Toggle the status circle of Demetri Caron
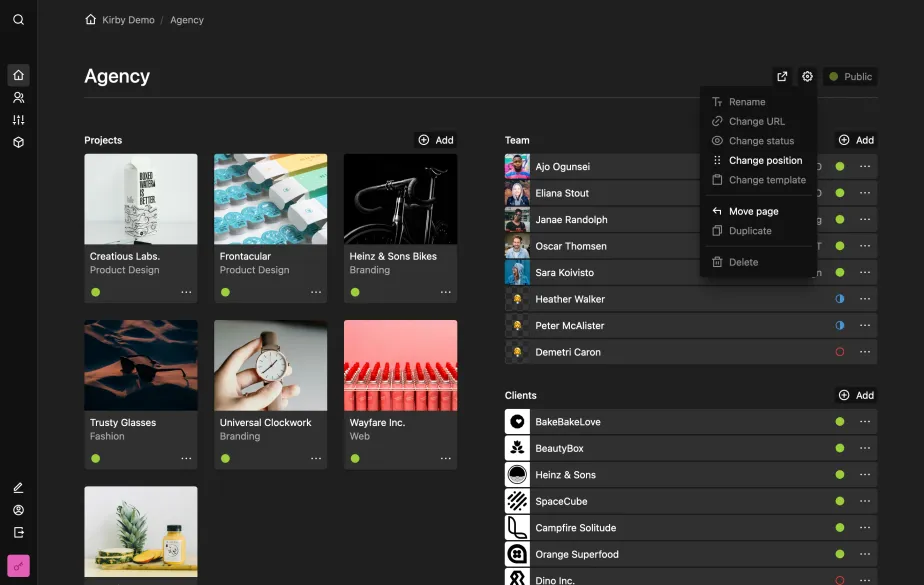This screenshot has height=585, width=924. (x=839, y=352)
